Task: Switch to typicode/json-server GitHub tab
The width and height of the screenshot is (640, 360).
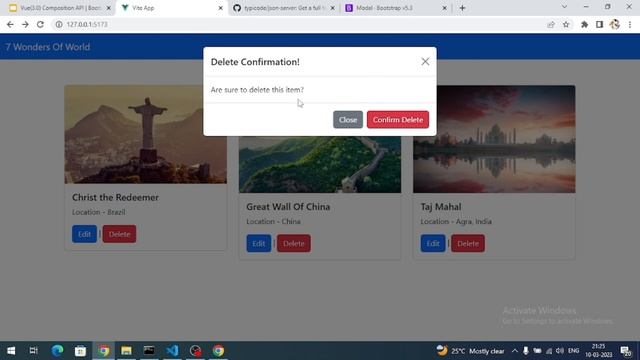Action: (x=283, y=8)
